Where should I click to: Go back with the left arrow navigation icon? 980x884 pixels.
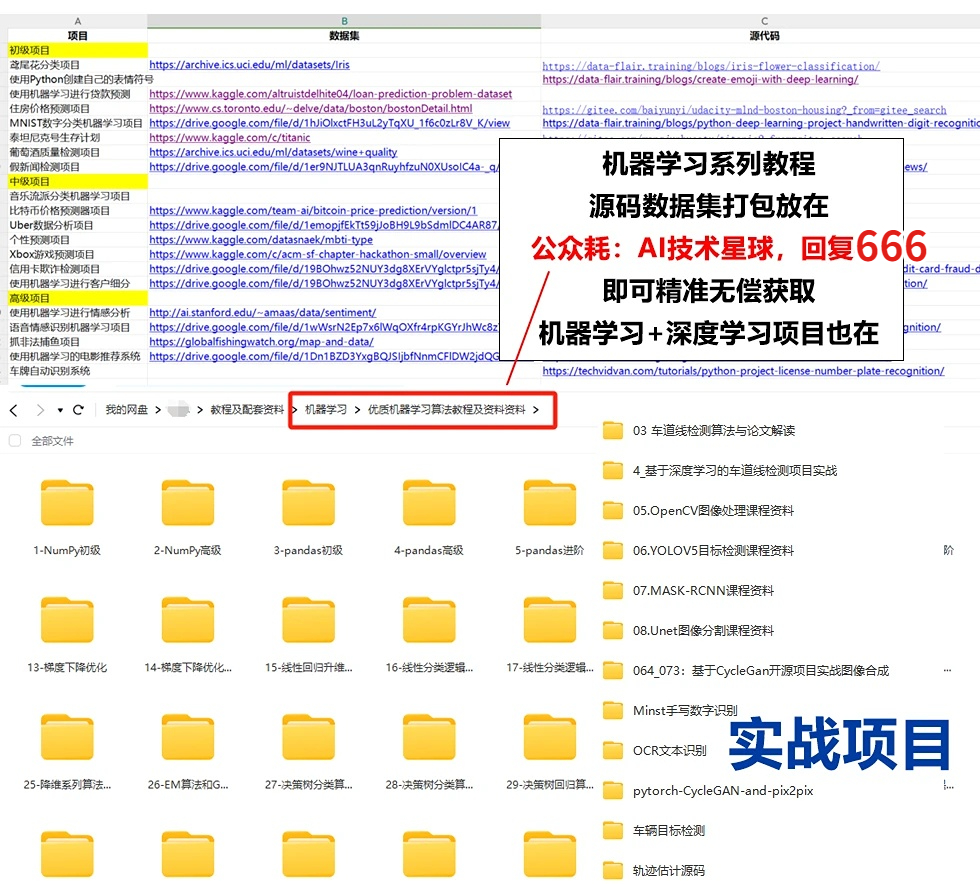pos(14,410)
